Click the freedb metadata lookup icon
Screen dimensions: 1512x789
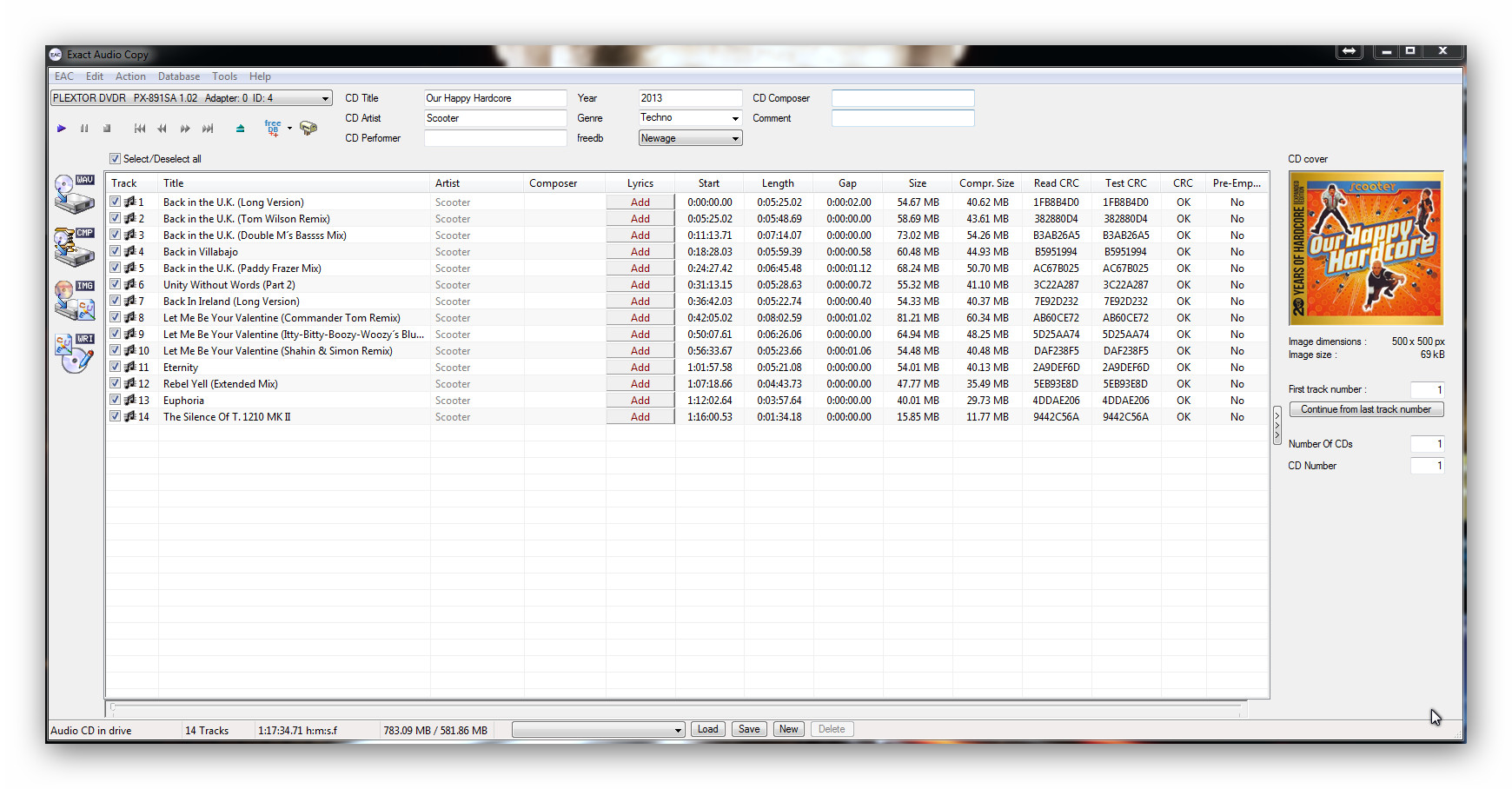point(273,129)
